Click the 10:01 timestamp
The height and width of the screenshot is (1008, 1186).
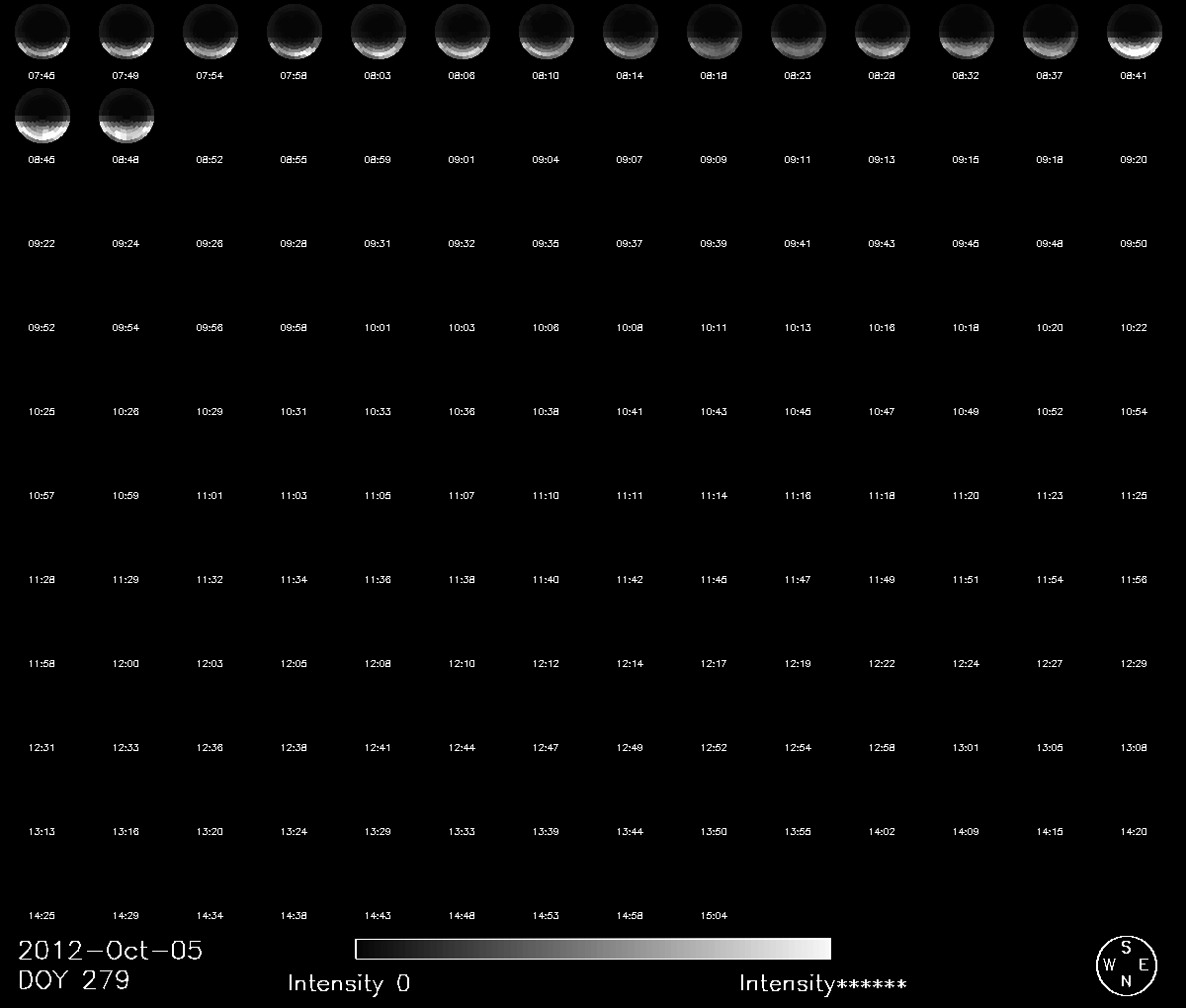tap(378, 327)
